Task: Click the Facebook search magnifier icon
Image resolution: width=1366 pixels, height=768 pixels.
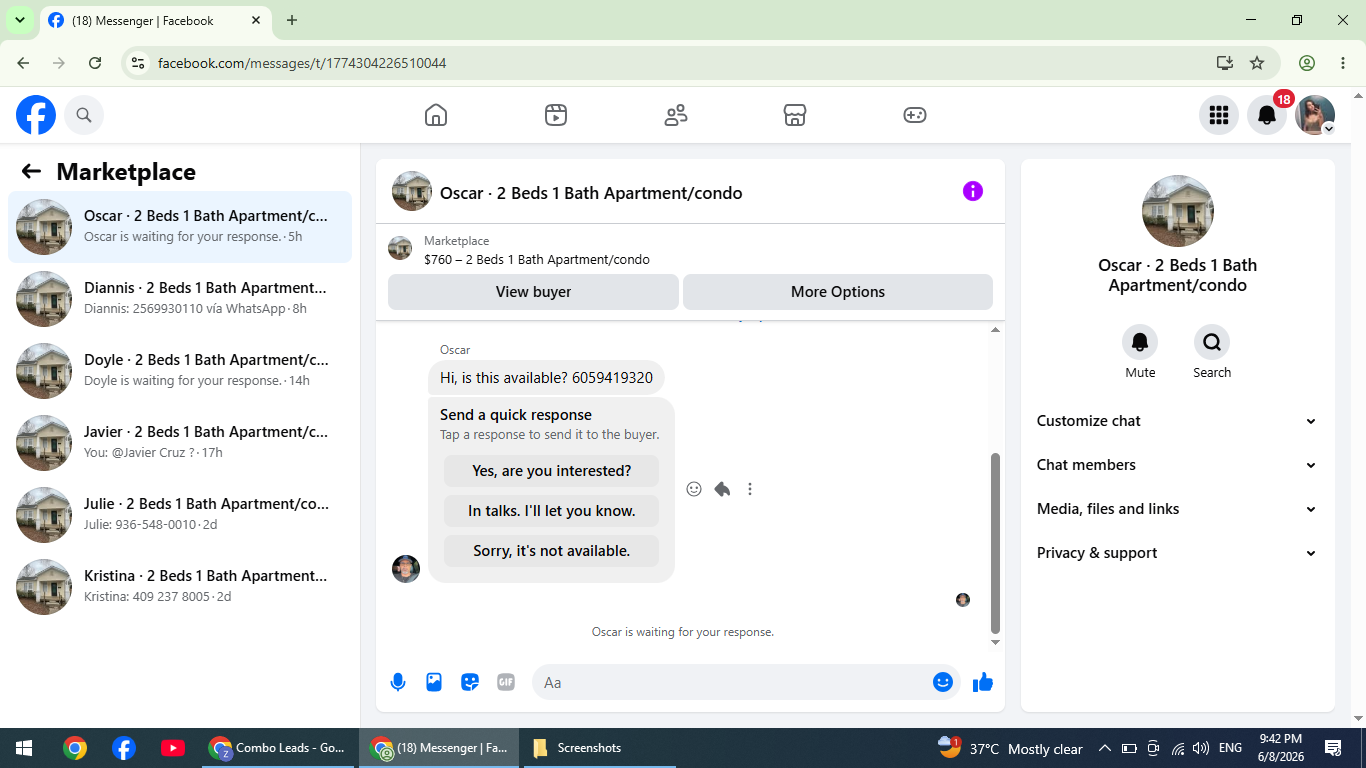Action: [84, 116]
